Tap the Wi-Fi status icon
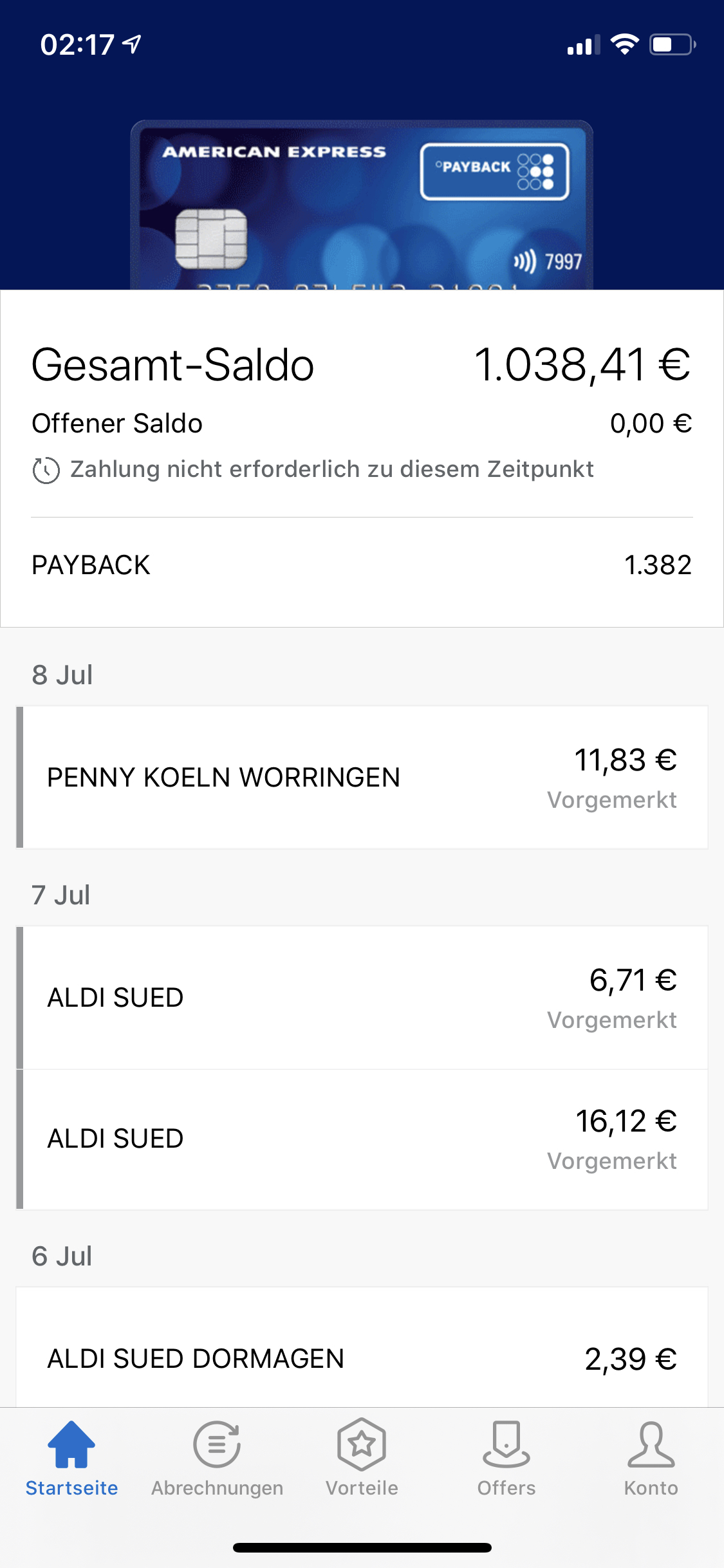 pyautogui.click(x=624, y=44)
